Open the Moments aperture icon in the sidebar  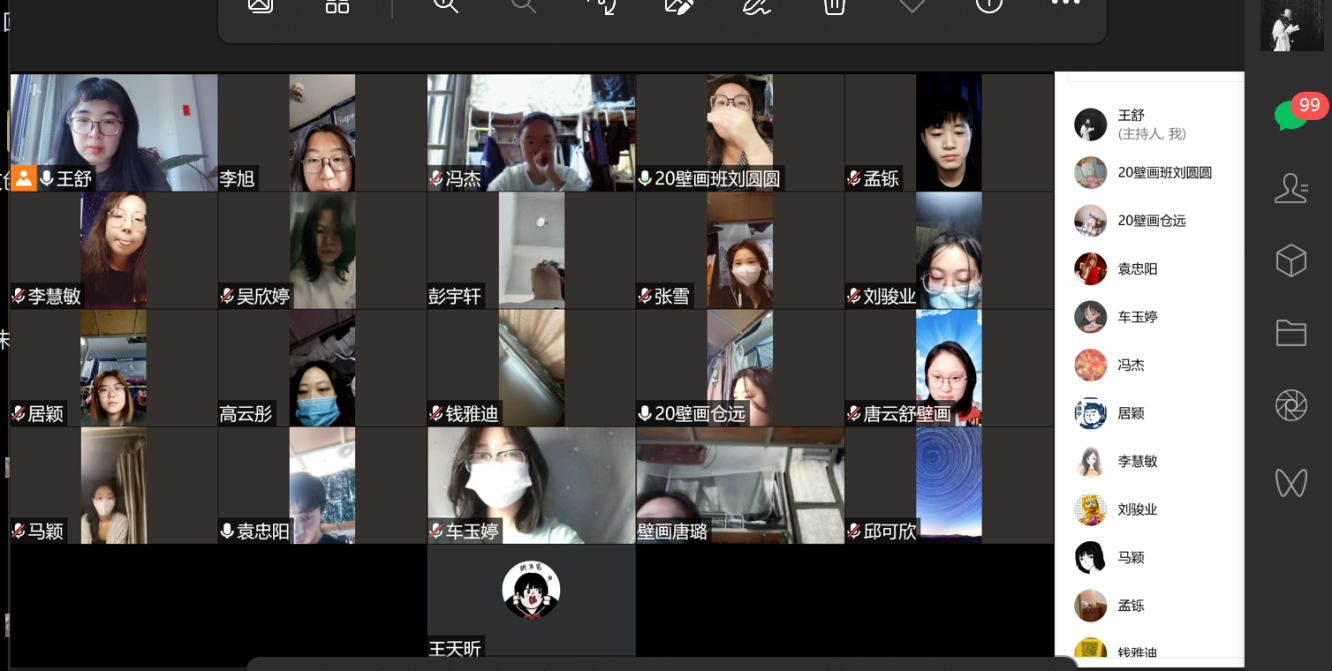1291,406
